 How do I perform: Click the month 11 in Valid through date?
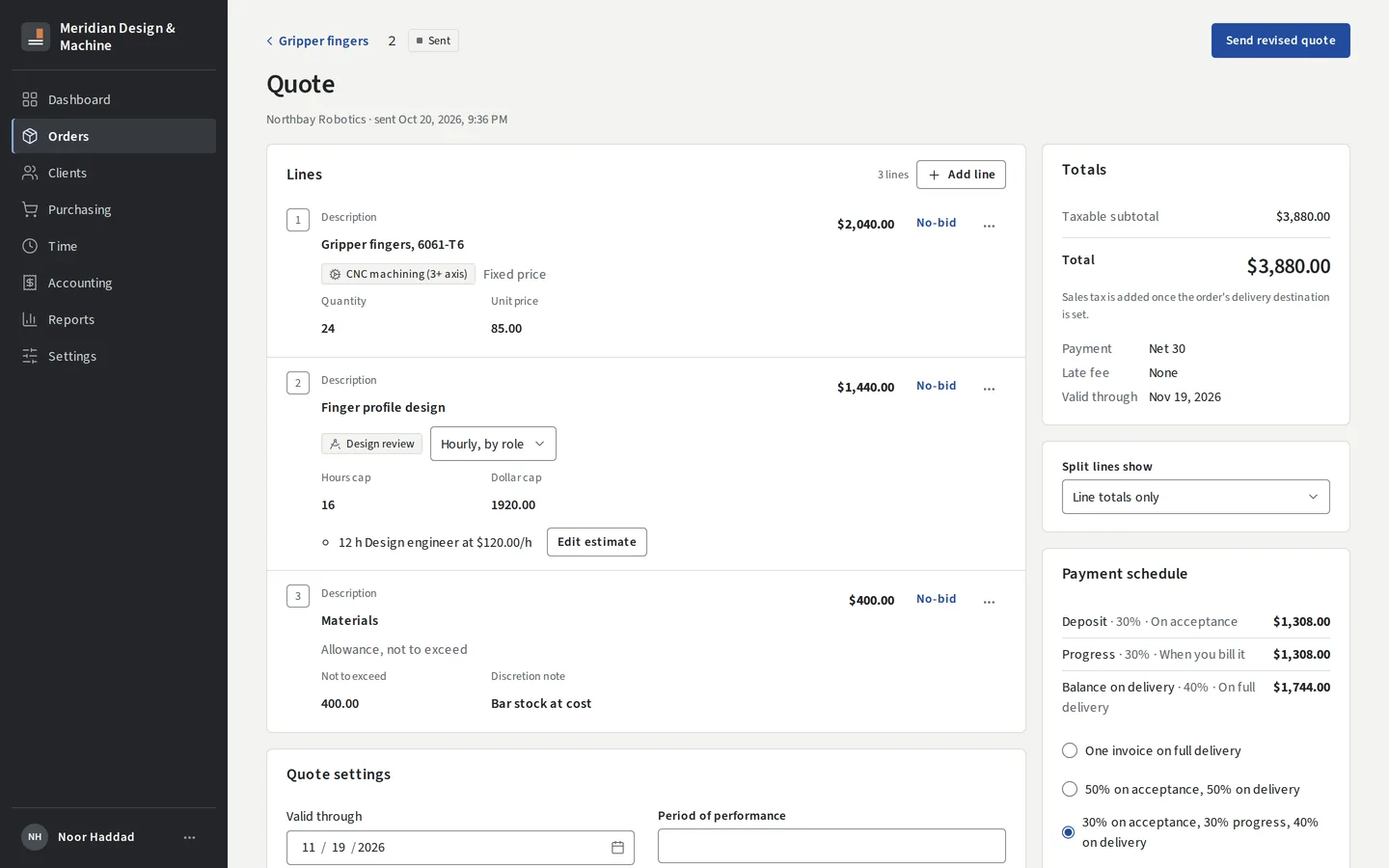[x=309, y=848]
